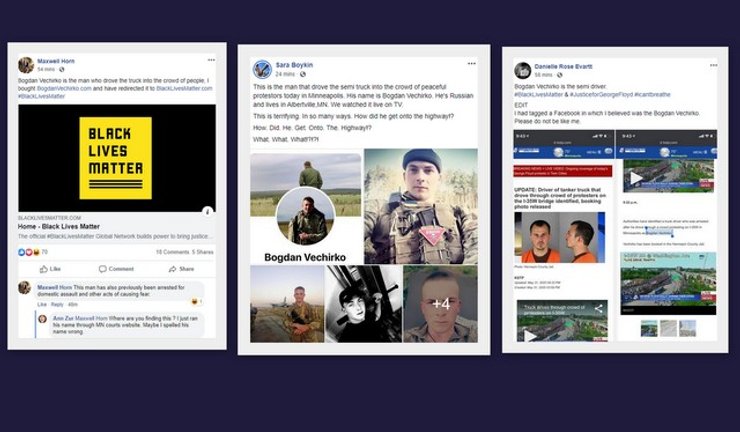Click Maxwell Horn's profile avatar on post
The image size is (740, 432).
(26, 65)
